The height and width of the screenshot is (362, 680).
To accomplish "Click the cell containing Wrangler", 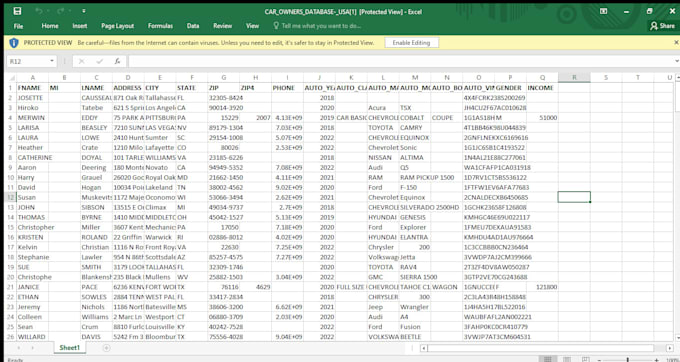I will tap(415, 307).
